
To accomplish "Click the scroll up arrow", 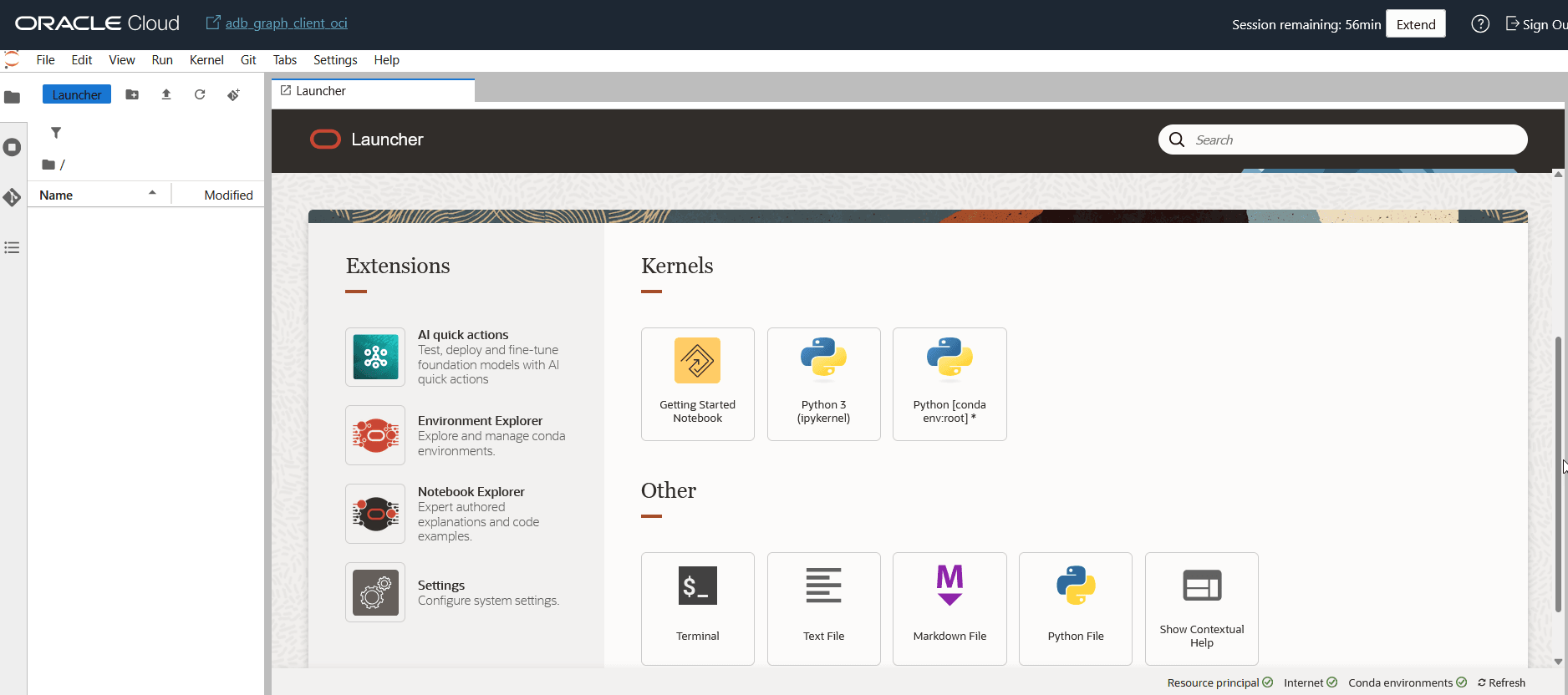I will click(1558, 175).
